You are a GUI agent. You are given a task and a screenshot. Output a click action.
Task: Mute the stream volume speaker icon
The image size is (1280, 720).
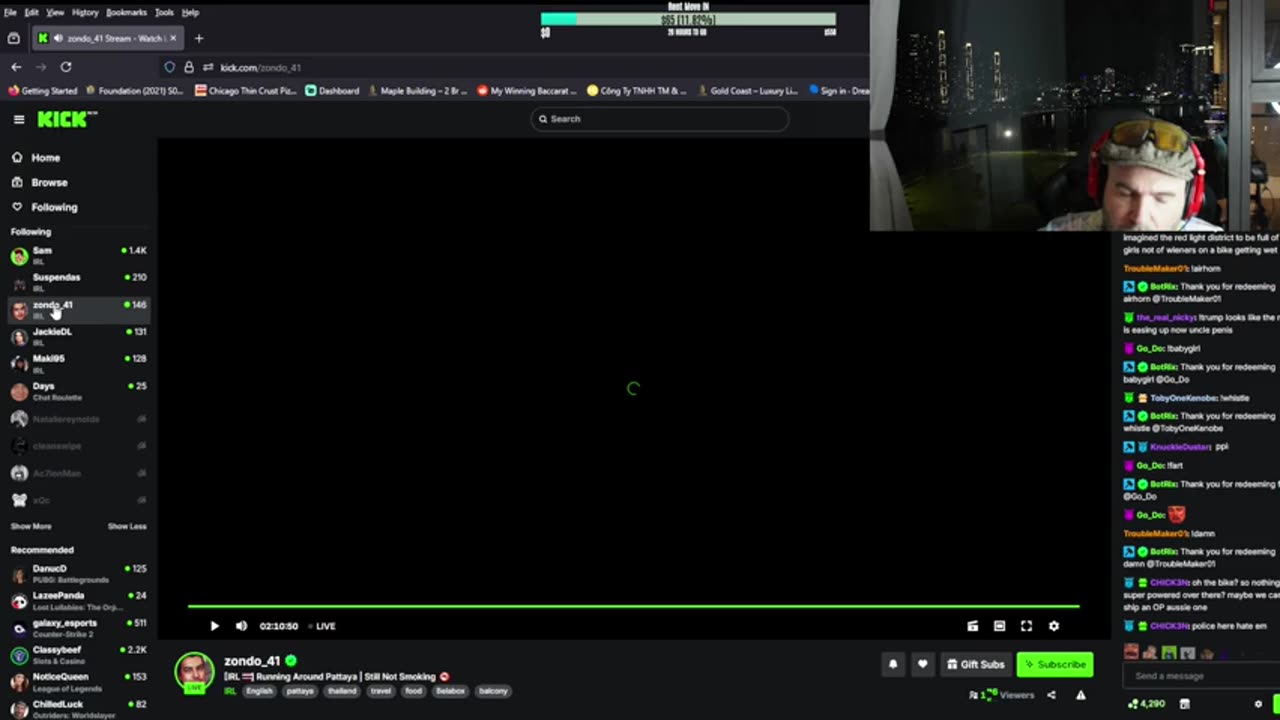click(x=241, y=626)
